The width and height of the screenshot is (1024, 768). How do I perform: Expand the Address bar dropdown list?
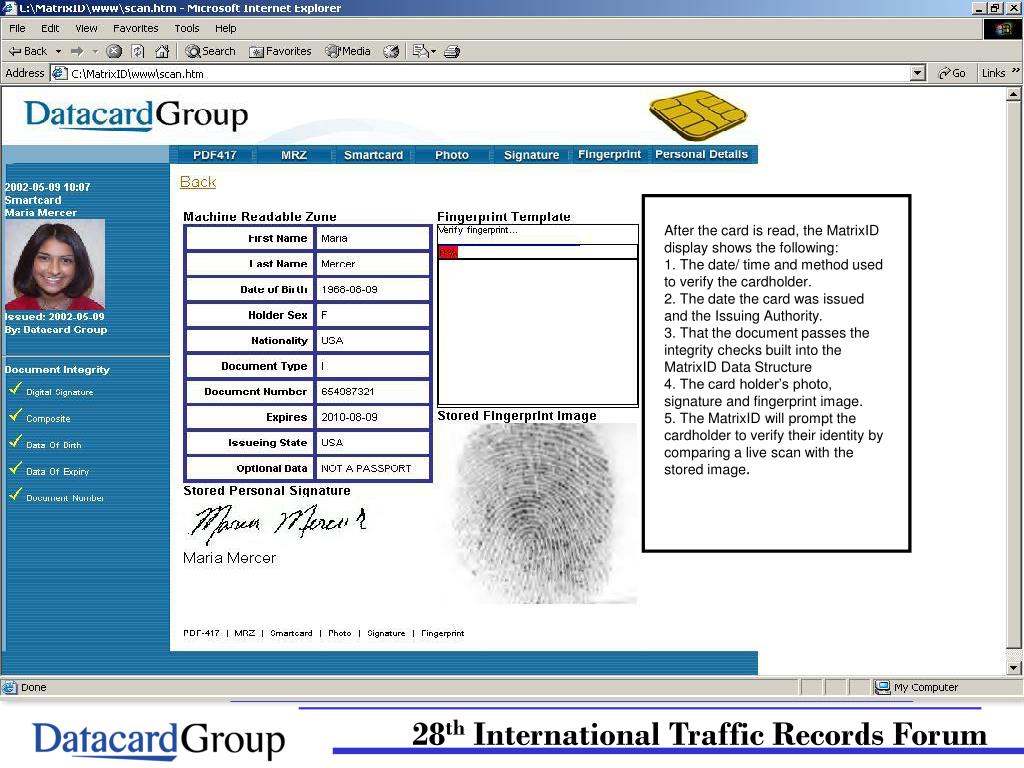[x=918, y=73]
